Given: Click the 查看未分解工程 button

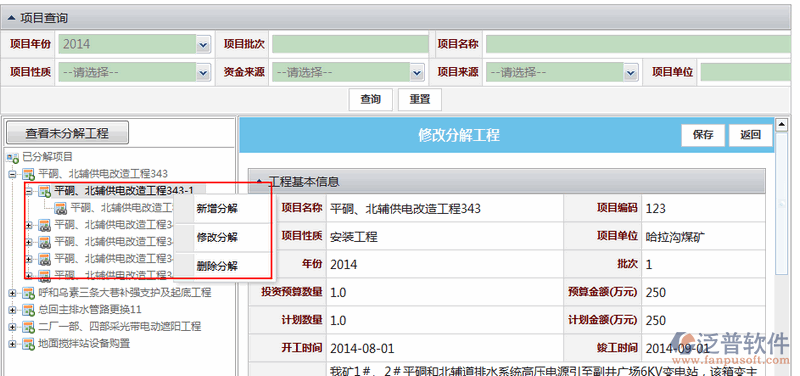Looking at the screenshot, I should click(x=67, y=133).
